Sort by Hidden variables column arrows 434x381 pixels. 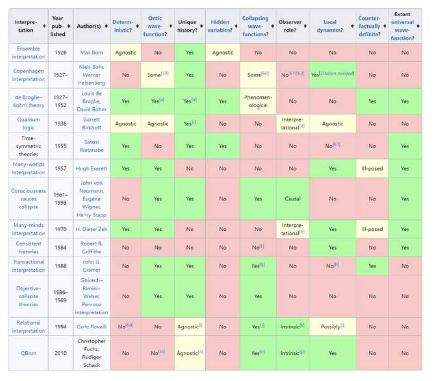[236, 26]
